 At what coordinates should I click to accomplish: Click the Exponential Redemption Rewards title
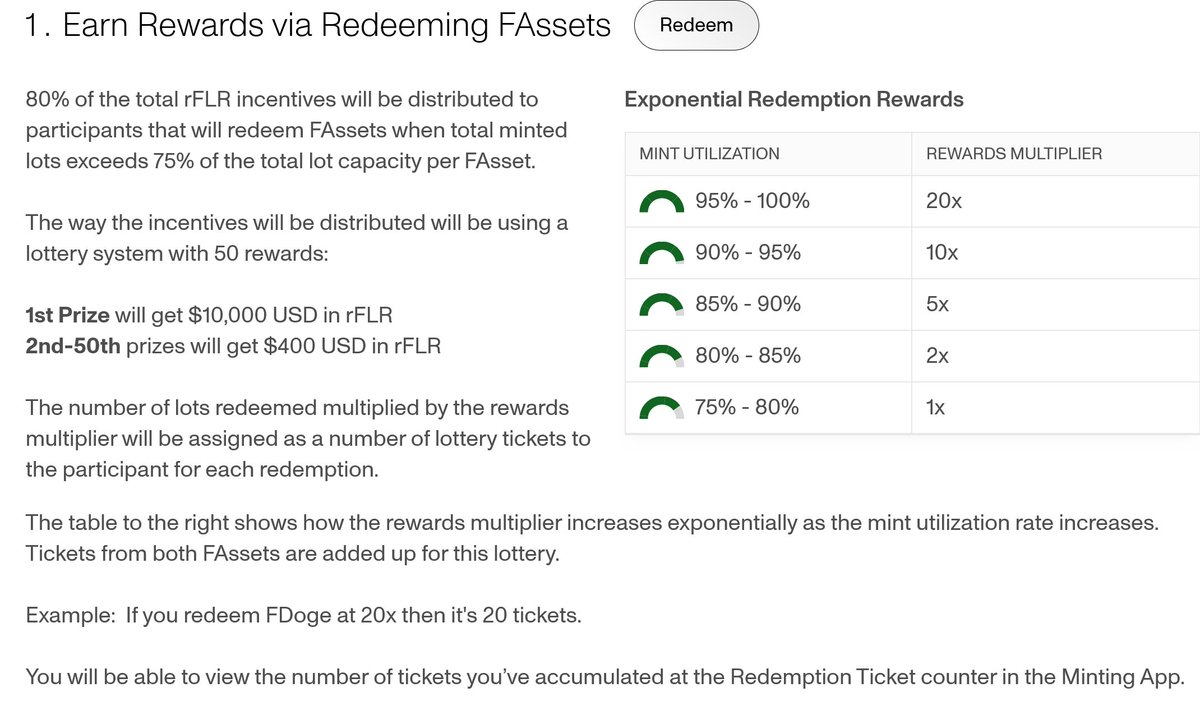794,99
